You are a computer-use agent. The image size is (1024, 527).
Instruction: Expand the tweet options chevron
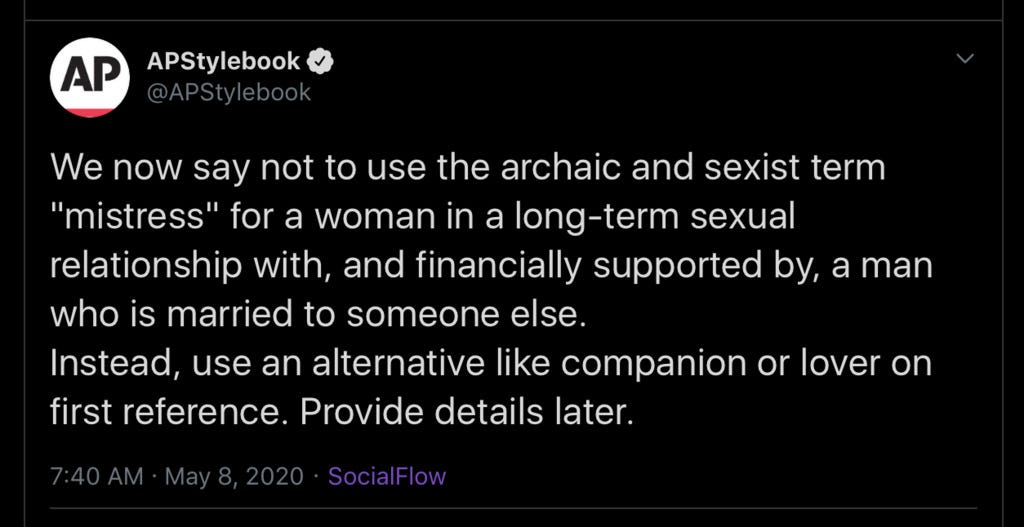[x=965, y=59]
